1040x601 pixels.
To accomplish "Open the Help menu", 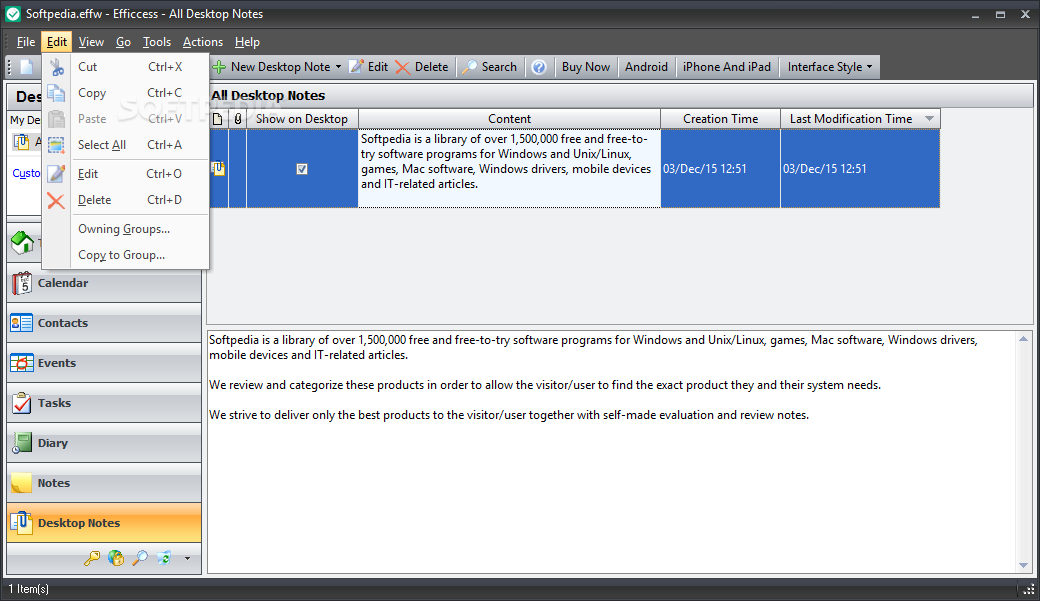I will [x=247, y=42].
